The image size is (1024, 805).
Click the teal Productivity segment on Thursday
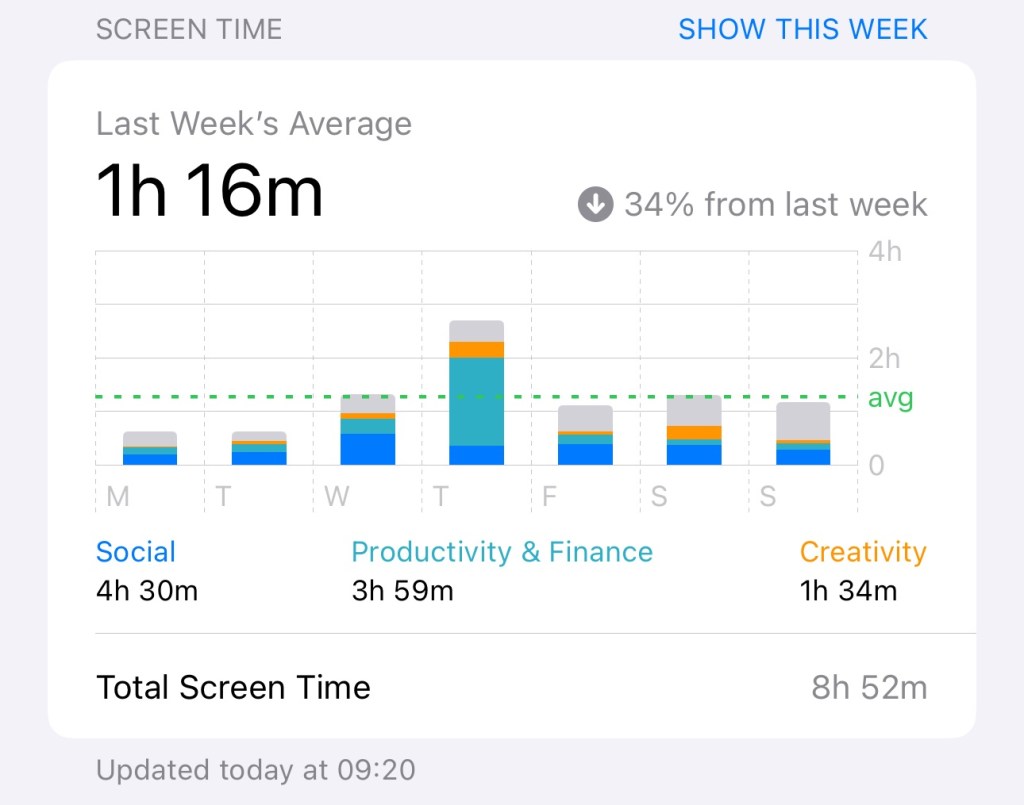[x=476, y=401]
